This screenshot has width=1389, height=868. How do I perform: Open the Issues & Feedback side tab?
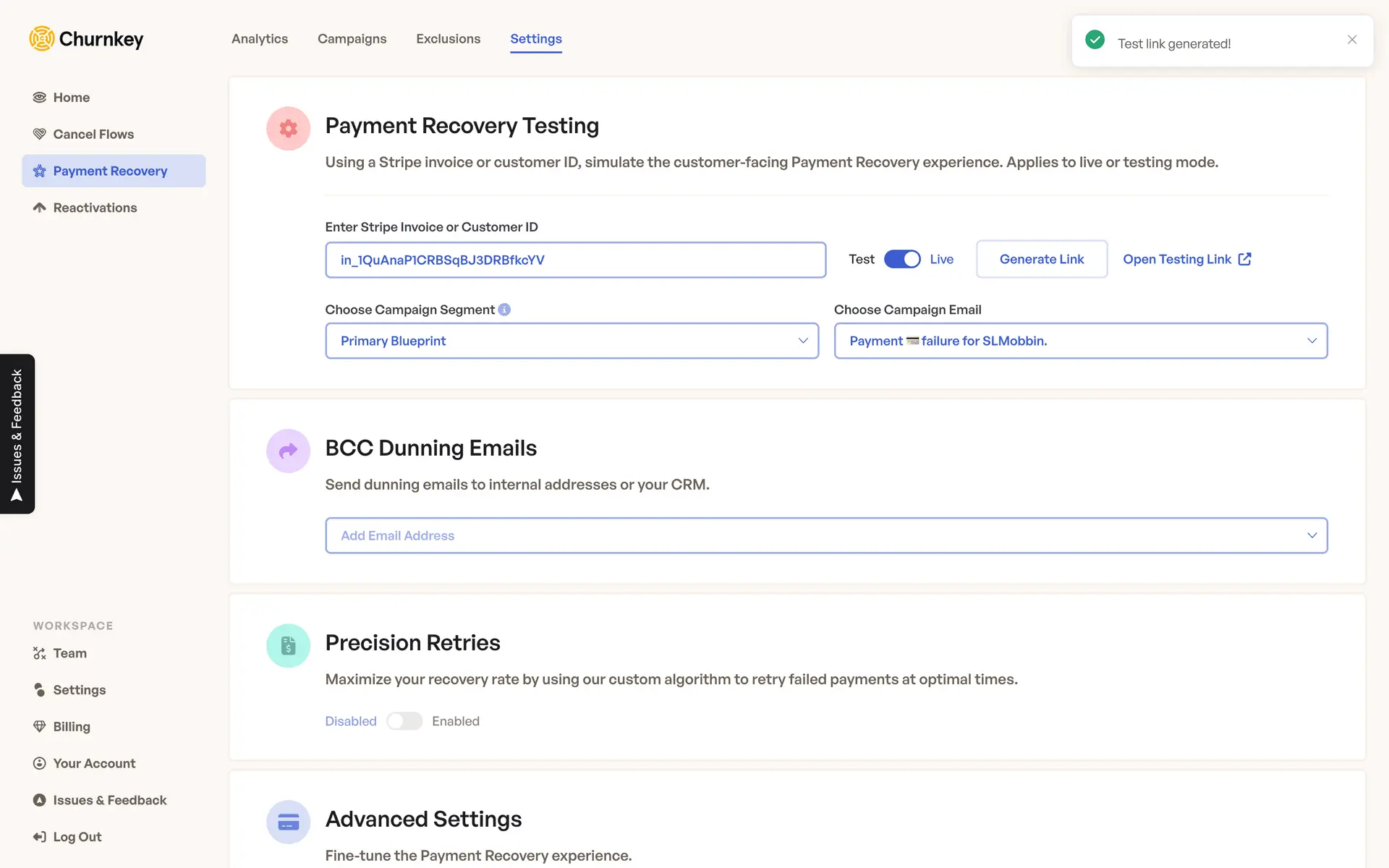tap(17, 434)
